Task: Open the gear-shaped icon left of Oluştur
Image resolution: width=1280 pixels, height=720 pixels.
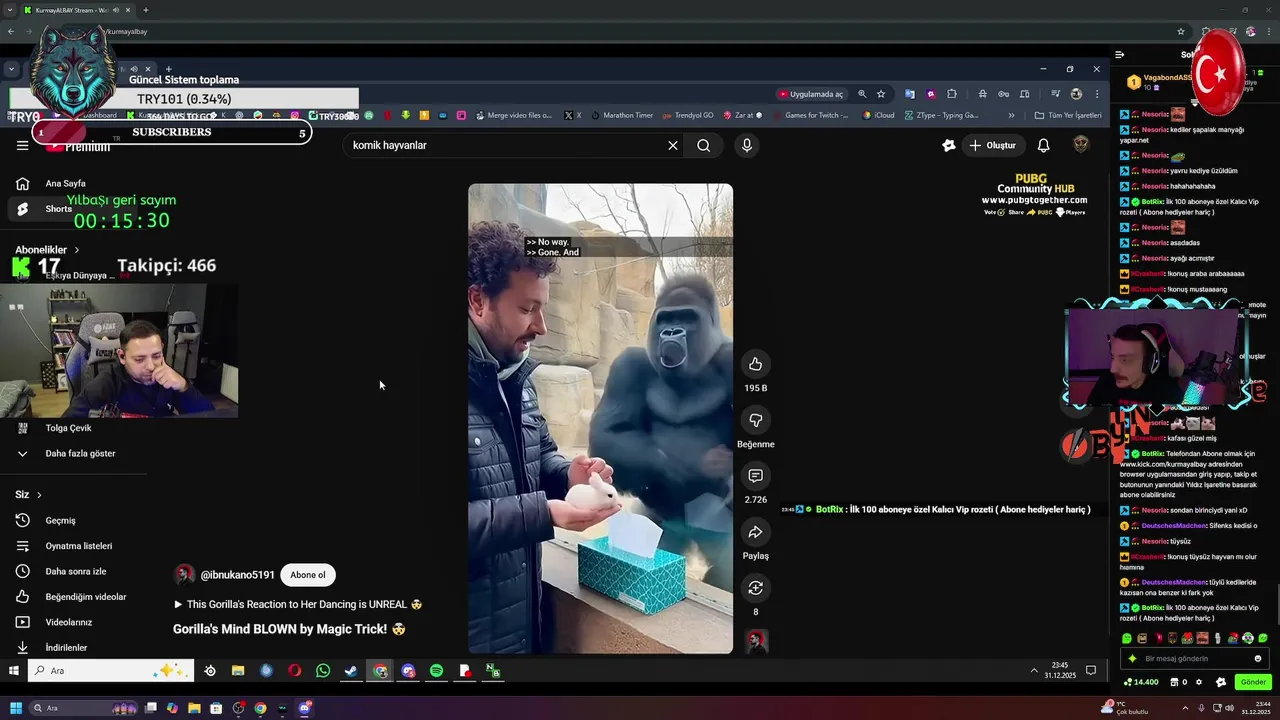Action: click(949, 145)
